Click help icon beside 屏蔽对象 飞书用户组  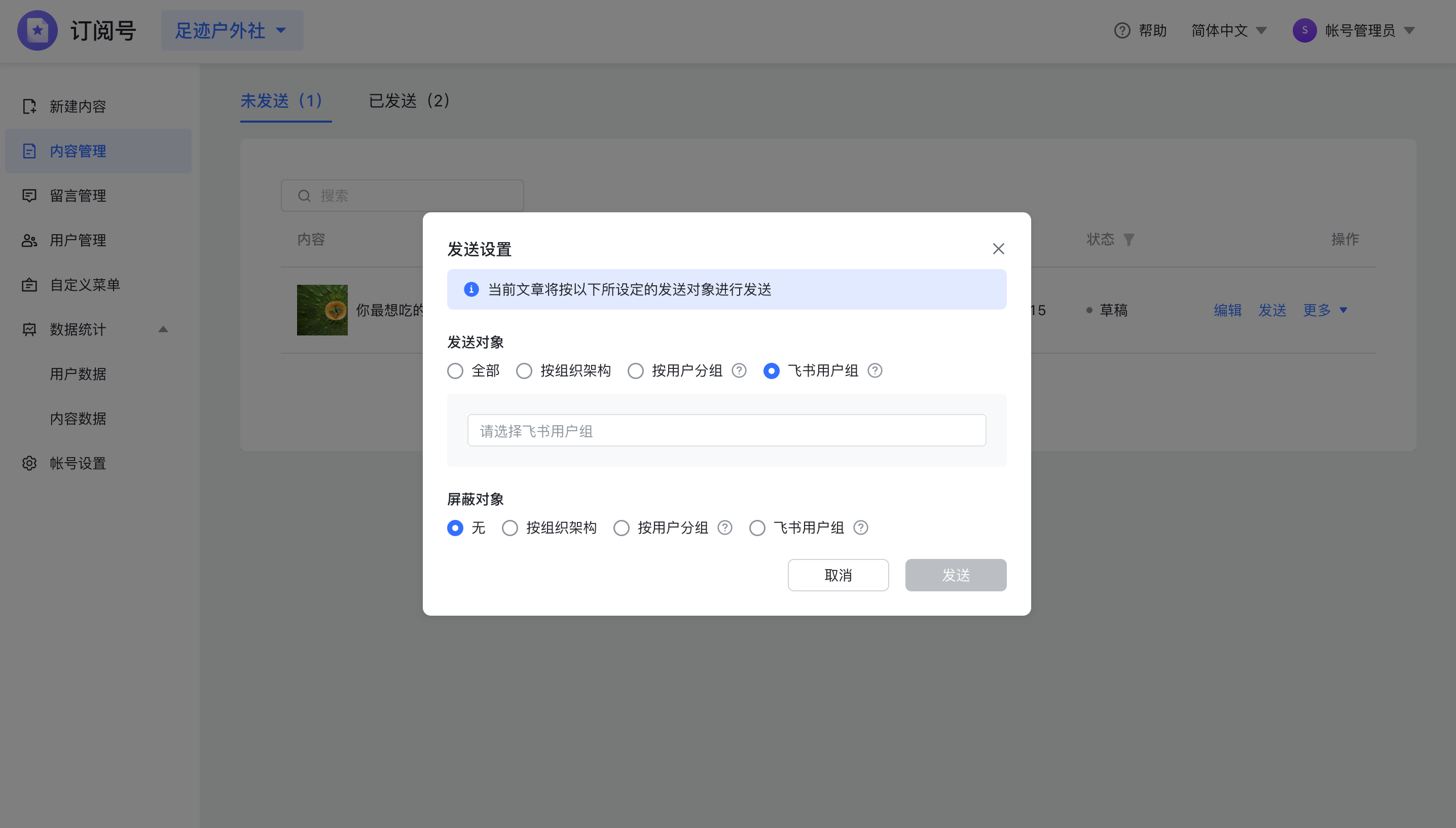click(x=860, y=528)
